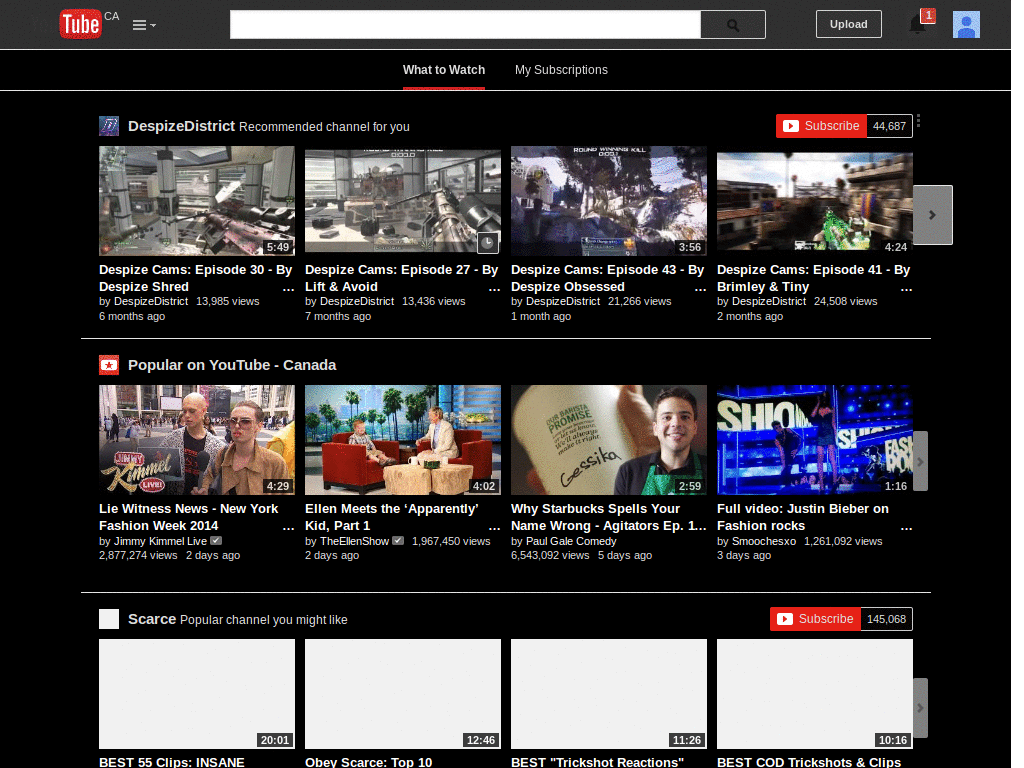Show next Popular on YouTube videos
The height and width of the screenshot is (768, 1024).
[x=920, y=462]
